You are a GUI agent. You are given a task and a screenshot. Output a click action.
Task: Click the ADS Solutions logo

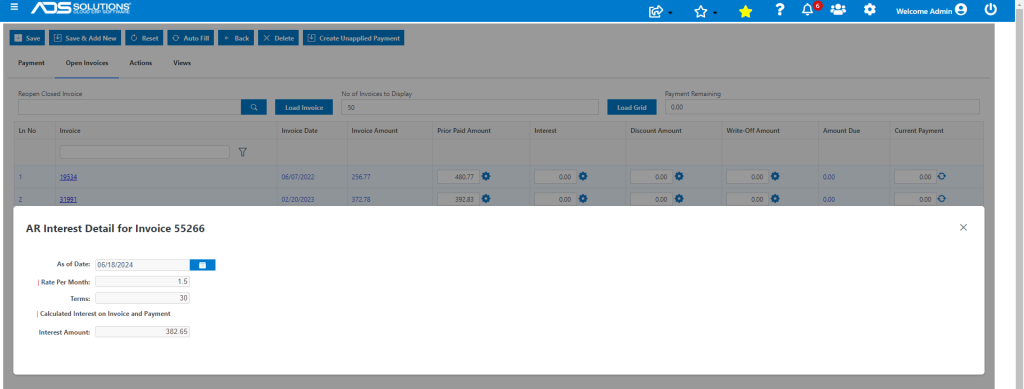coord(81,8)
